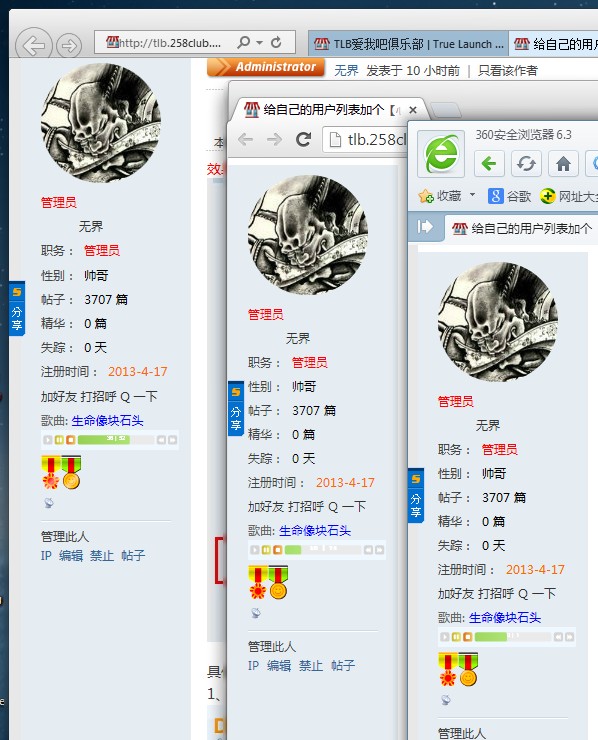
Task: Click the 360 browser refresh icon
Action: [x=526, y=164]
